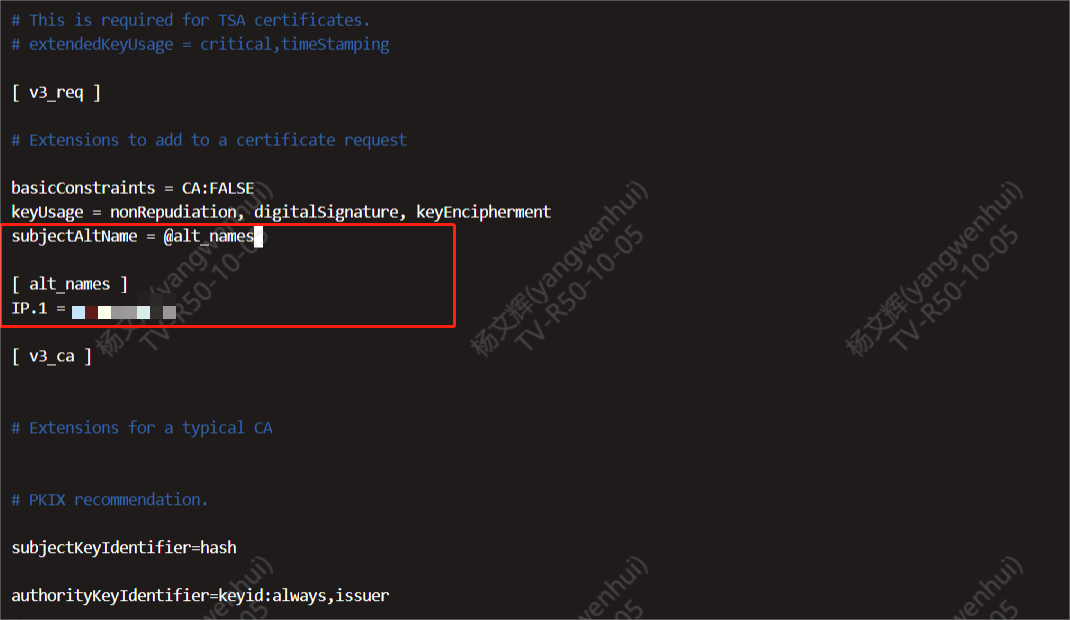Screen dimensions: 1070x620
Task: Click the comment line 'This is required for TSA certificates.'
Action: point(190,20)
